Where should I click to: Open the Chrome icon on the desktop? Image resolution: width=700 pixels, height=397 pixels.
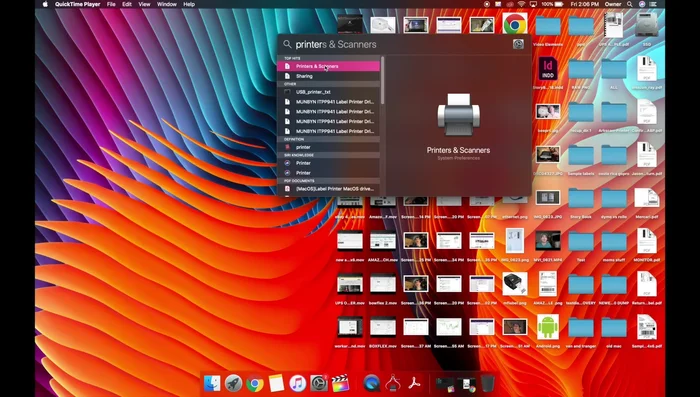click(515, 23)
